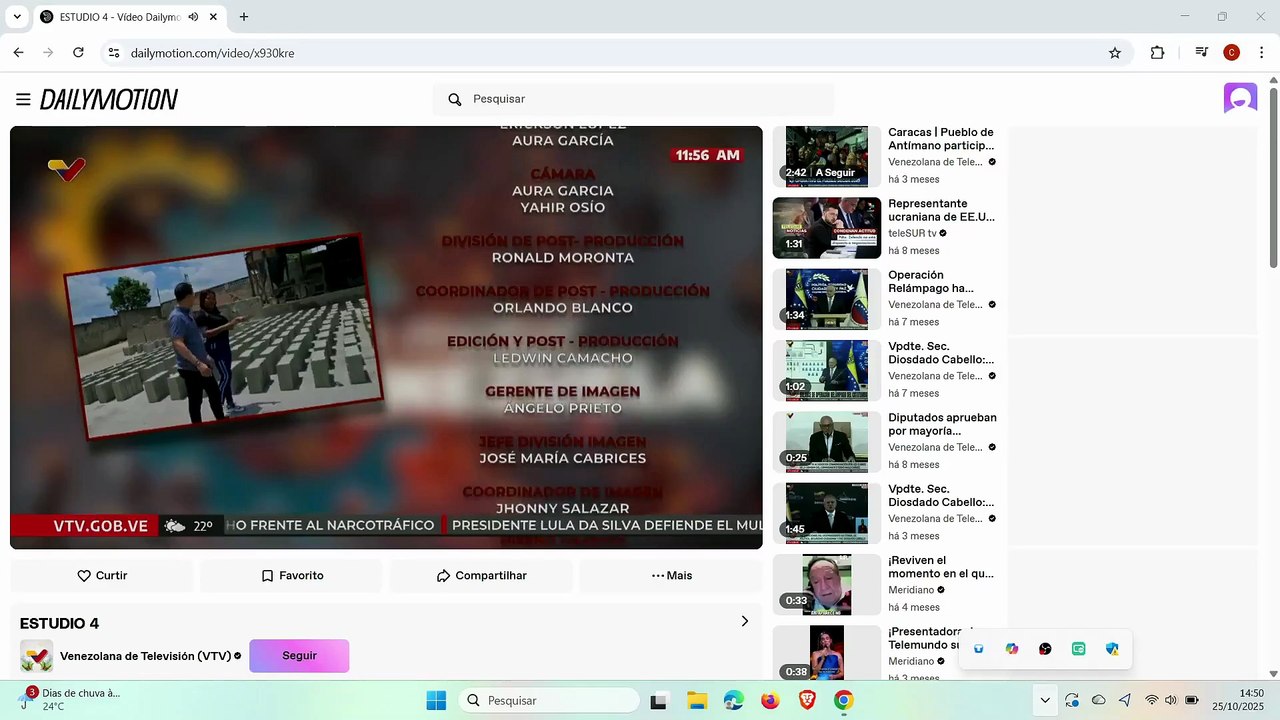Image resolution: width=1280 pixels, height=720 pixels.
Task: Click 'teleSUR tv' channel name
Action: pyautogui.click(x=912, y=233)
